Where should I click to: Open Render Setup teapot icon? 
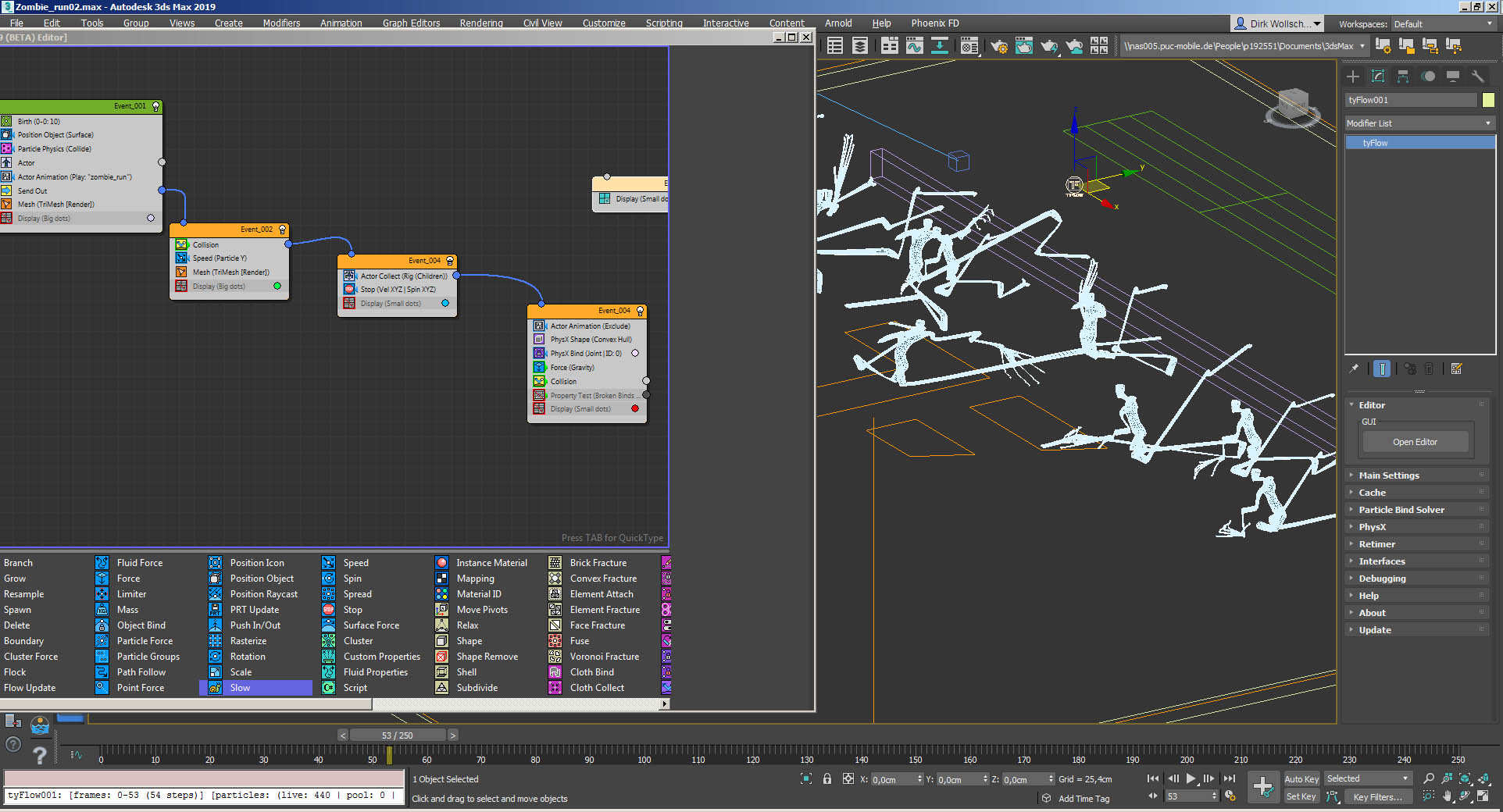click(998, 46)
